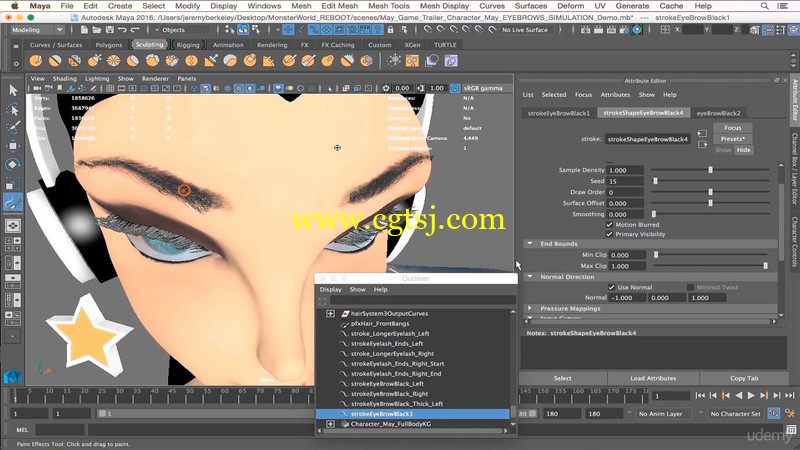Image resolution: width=800 pixels, height=450 pixels.
Task: Toggle the Use Normal checkbox
Action: pos(611,287)
